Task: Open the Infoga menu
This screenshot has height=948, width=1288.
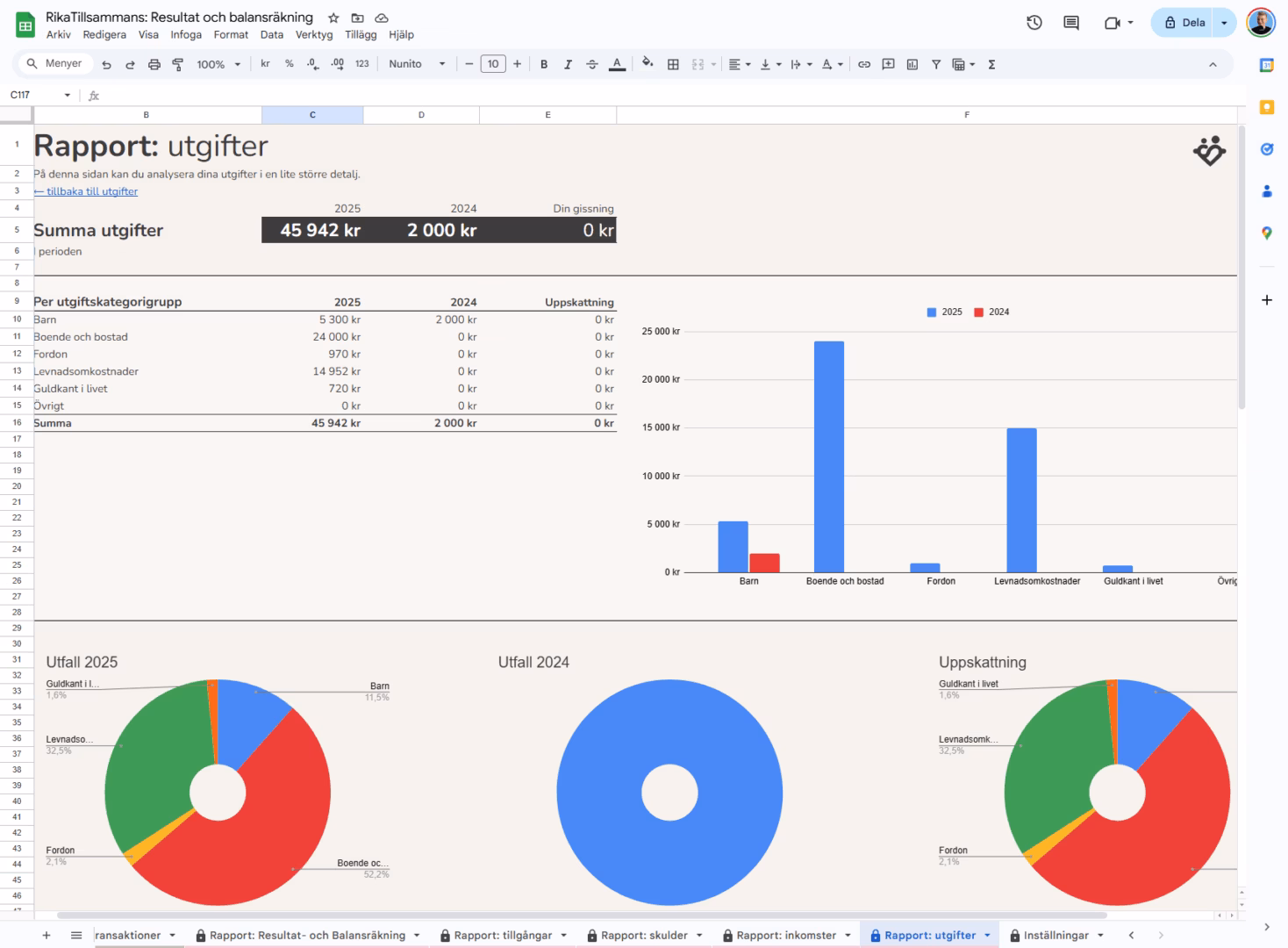Action: (186, 35)
